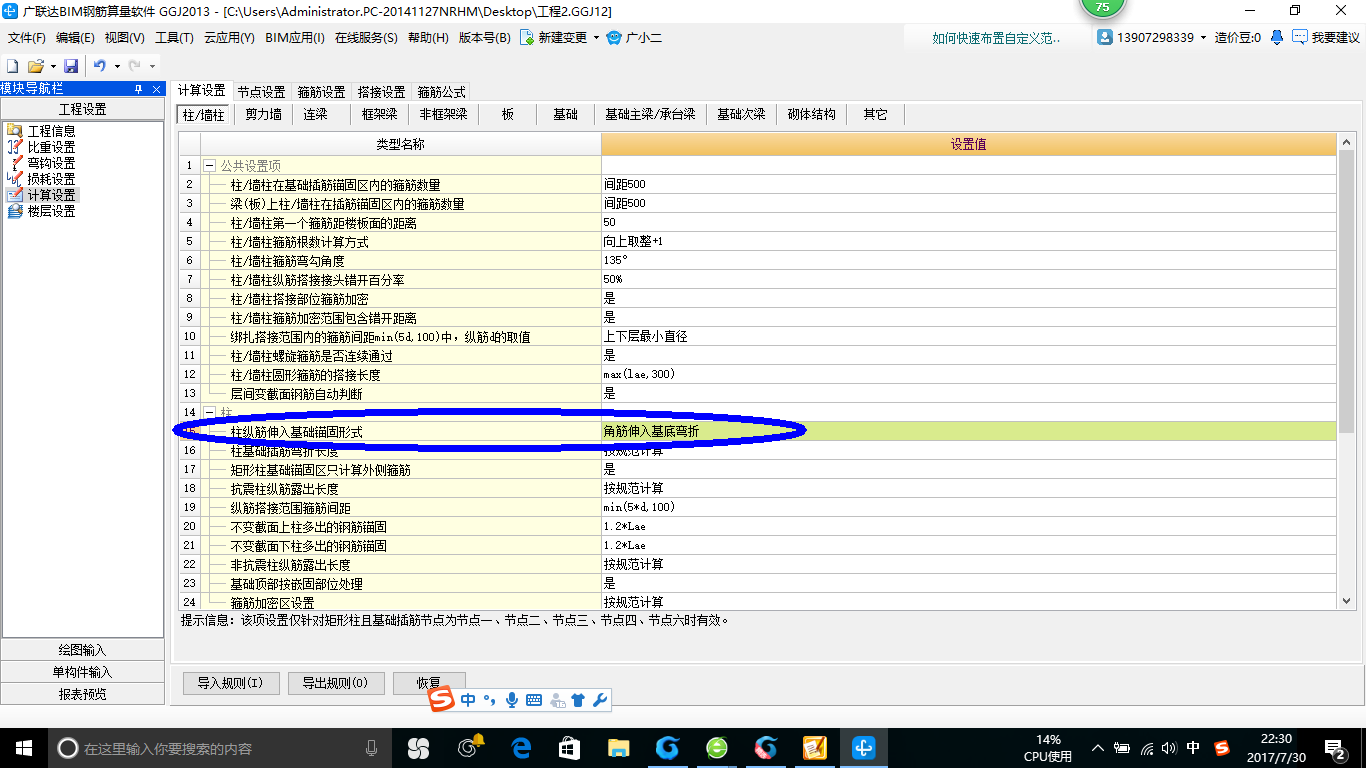1366x768 pixels.
Task: Click Sogou input method S logo
Action: [443, 700]
